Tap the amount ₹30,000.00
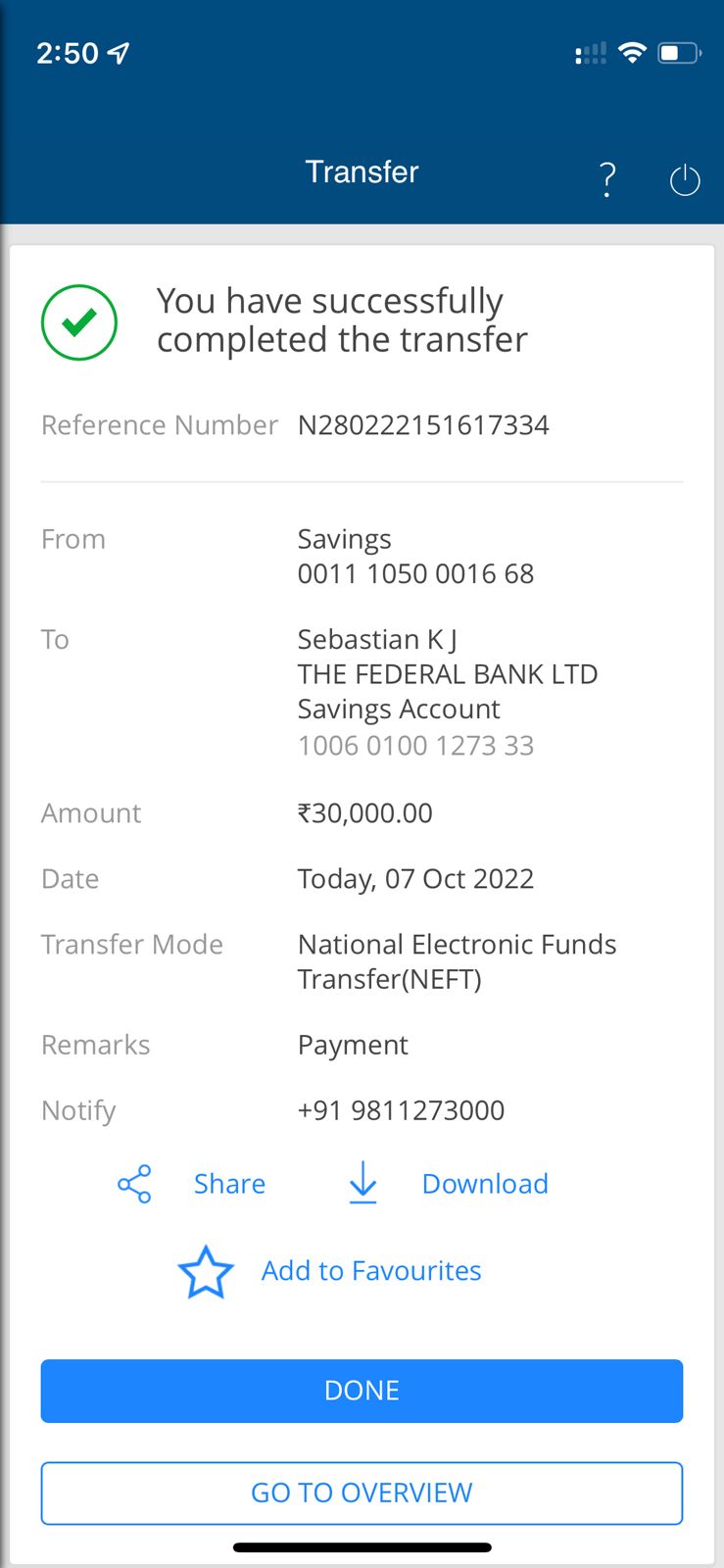The image size is (724, 1568). (x=364, y=813)
